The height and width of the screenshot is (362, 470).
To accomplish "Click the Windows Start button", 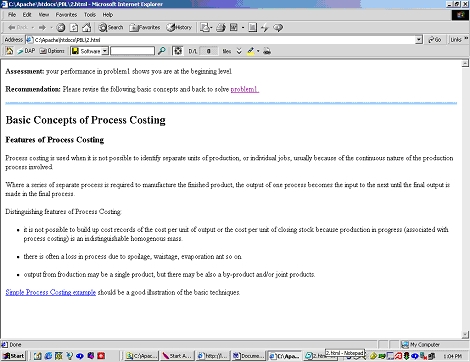I will [14, 356].
